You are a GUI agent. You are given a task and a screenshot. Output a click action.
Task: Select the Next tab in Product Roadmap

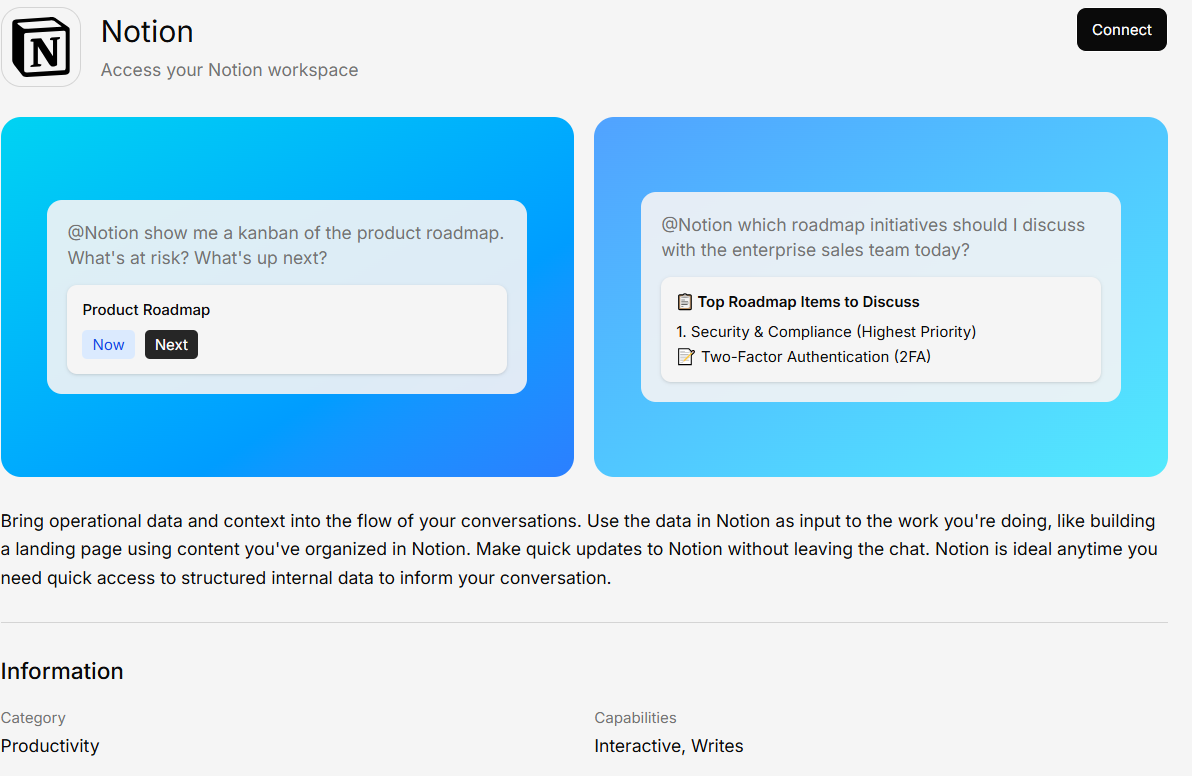(171, 345)
